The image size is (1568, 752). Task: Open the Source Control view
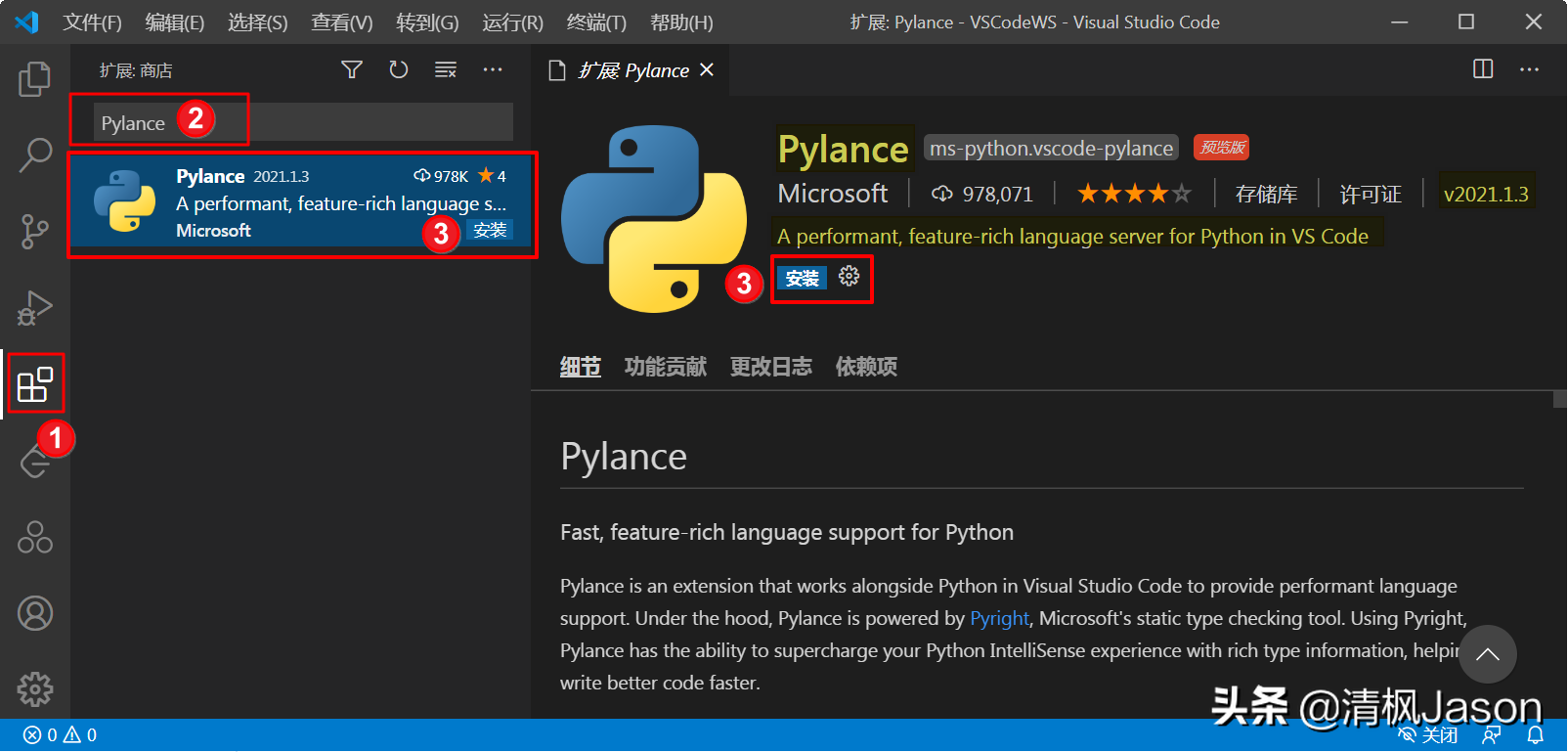tap(35, 232)
